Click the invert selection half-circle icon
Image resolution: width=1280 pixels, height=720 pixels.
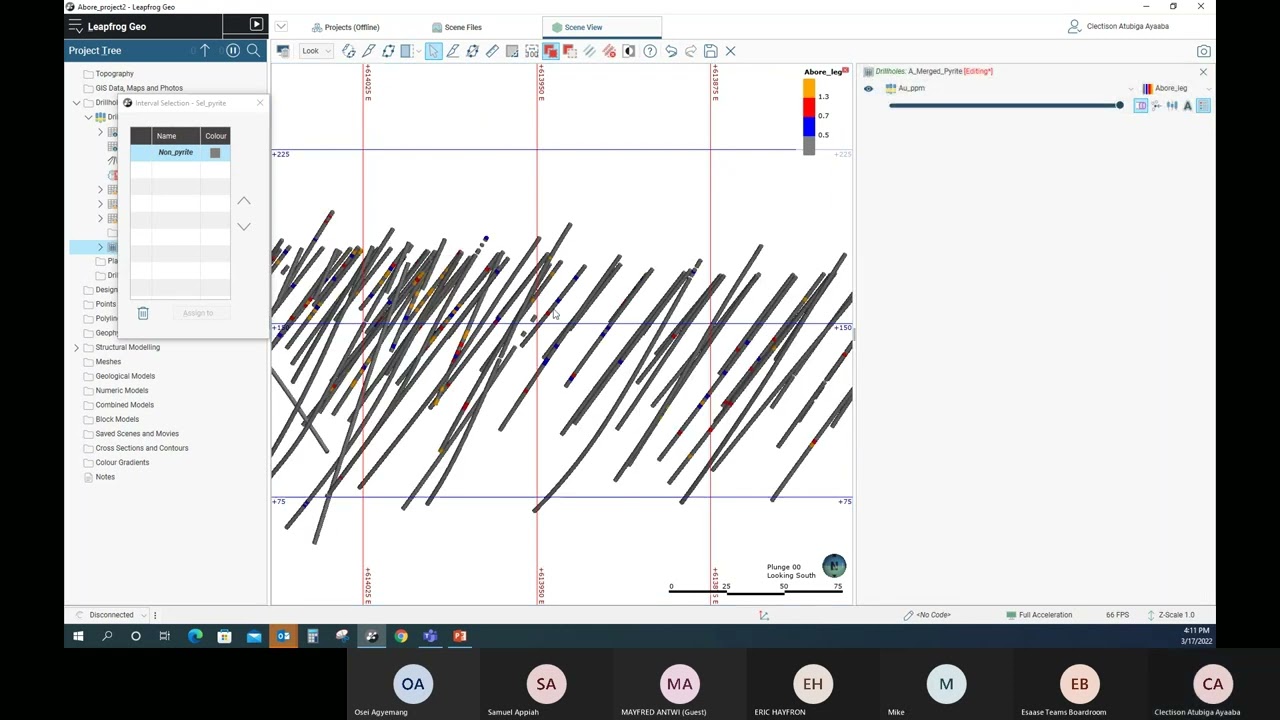[x=629, y=51]
